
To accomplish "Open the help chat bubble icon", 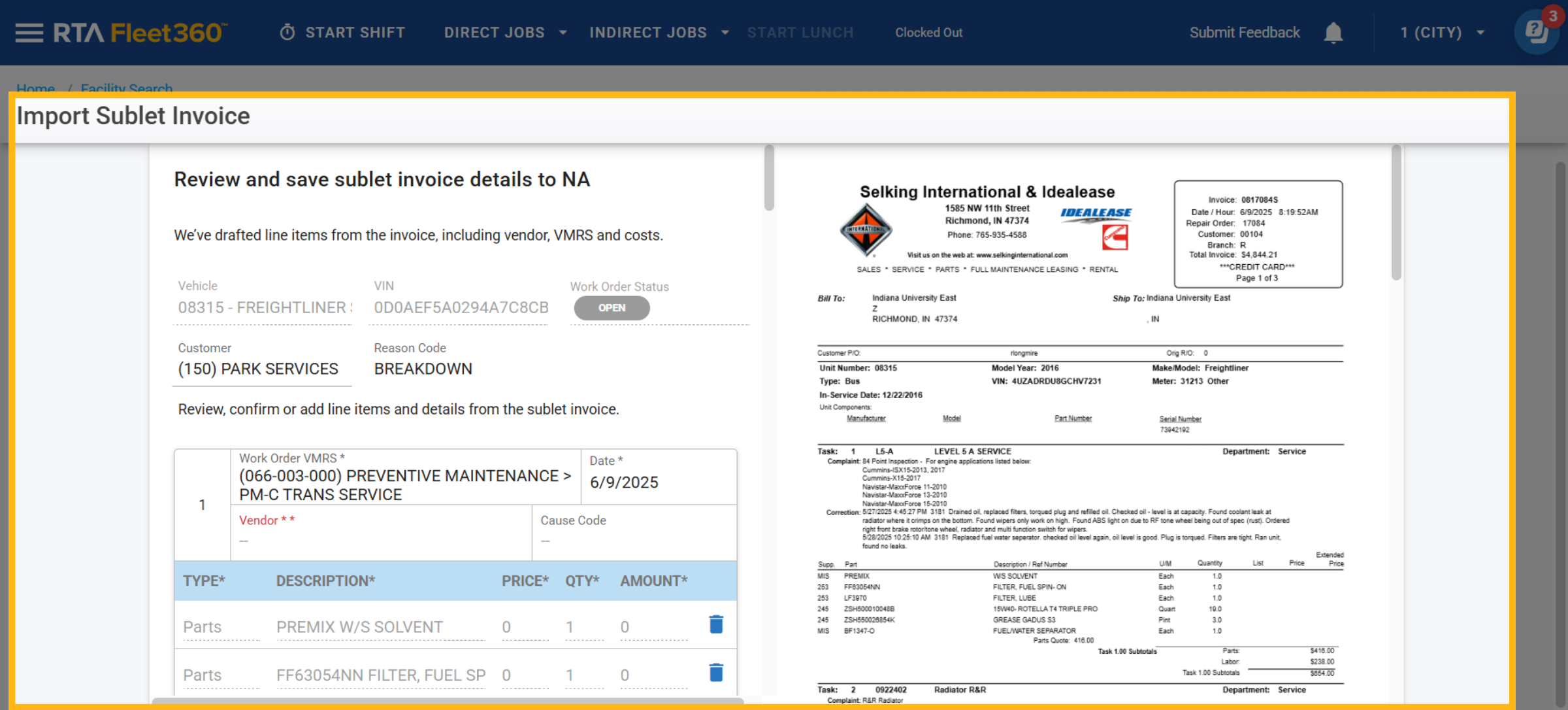I will tap(1535, 33).
